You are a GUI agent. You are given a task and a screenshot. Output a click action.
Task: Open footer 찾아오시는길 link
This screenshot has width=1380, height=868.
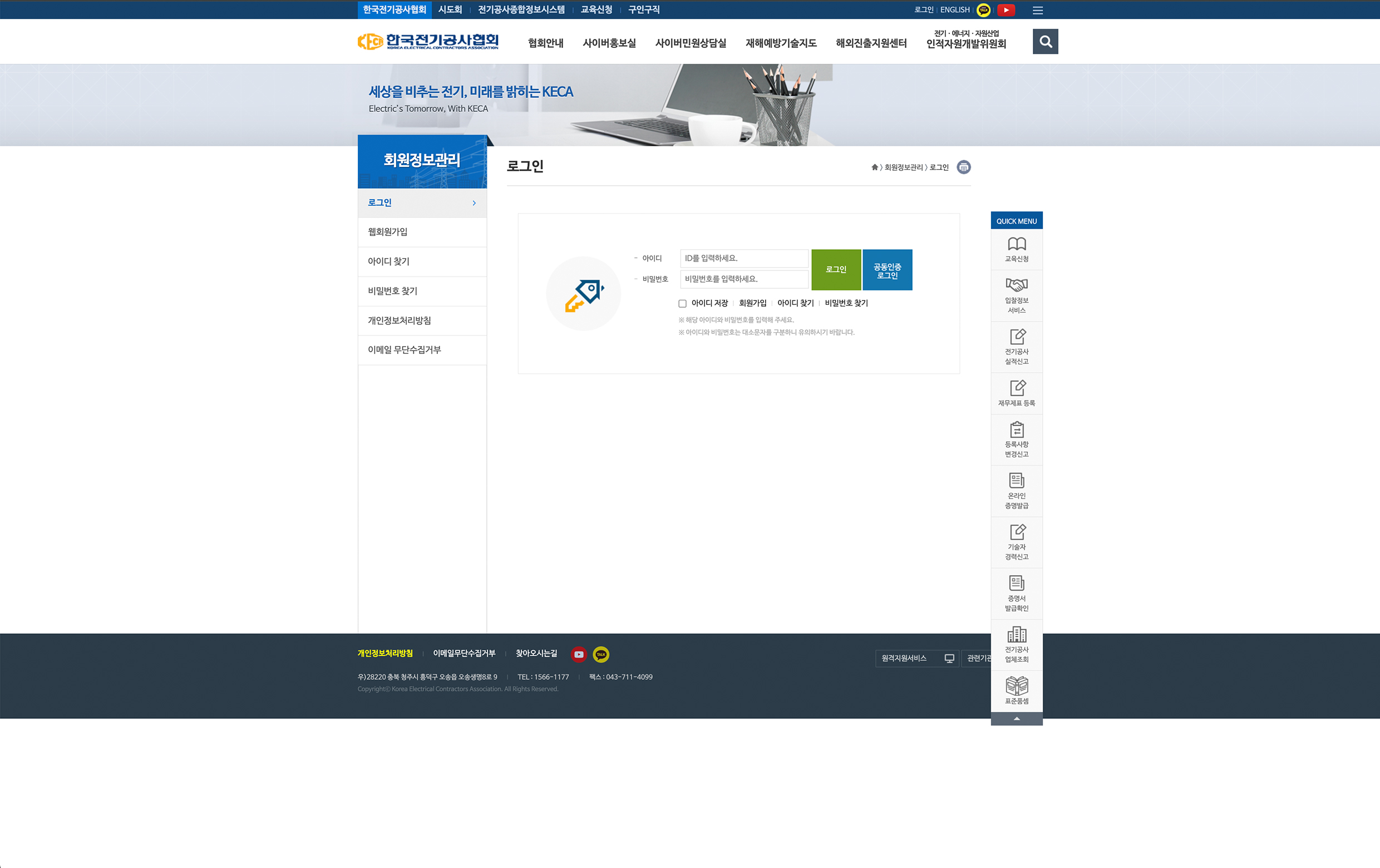[x=536, y=653]
